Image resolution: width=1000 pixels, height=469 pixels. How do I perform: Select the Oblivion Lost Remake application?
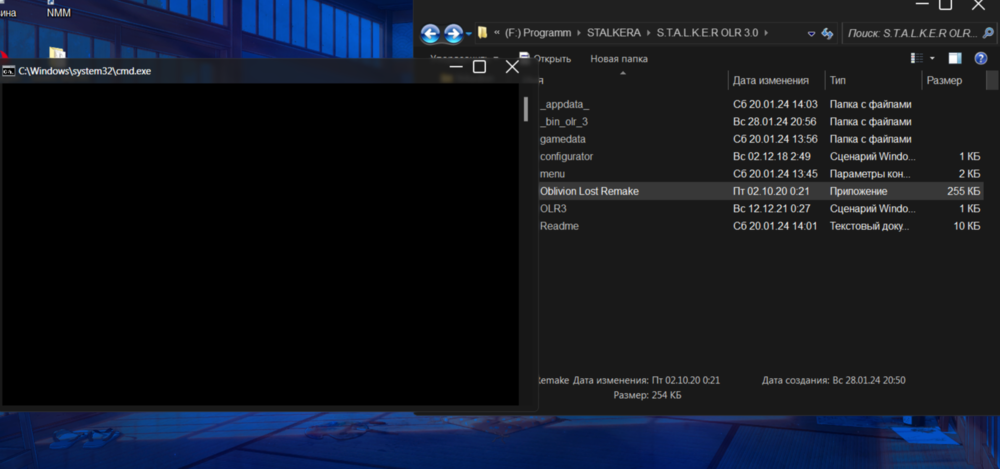click(x=589, y=191)
